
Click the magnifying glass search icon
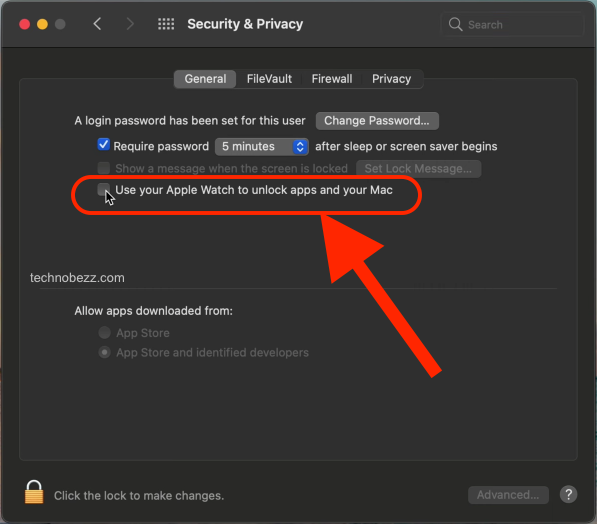pyautogui.click(x=455, y=24)
